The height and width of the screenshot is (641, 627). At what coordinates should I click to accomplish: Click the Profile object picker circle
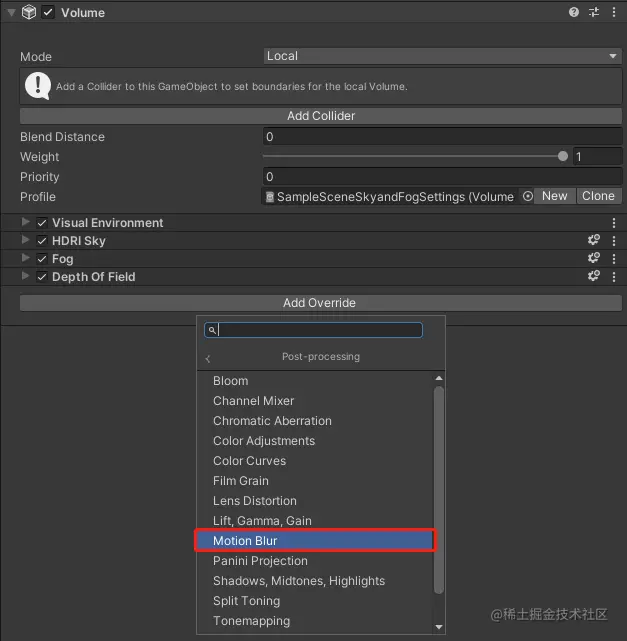(x=528, y=197)
